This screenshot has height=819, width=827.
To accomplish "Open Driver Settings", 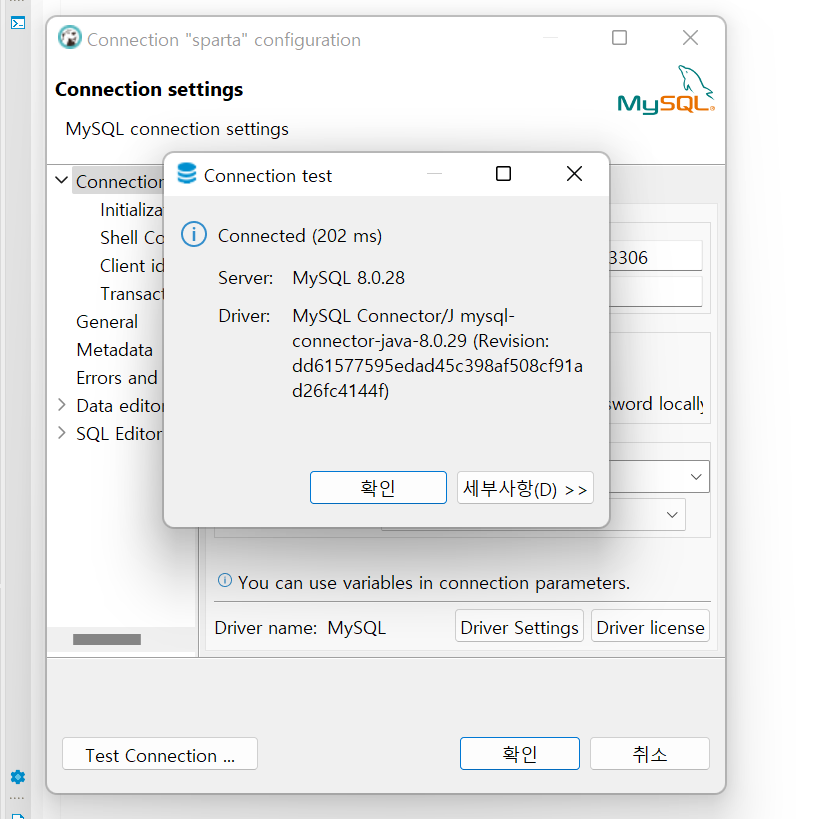I will pyautogui.click(x=519, y=626).
